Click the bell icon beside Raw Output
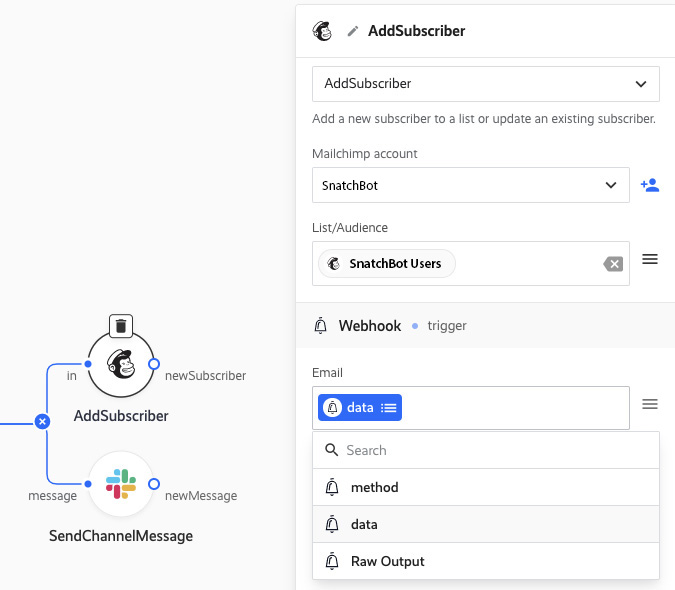 332,561
